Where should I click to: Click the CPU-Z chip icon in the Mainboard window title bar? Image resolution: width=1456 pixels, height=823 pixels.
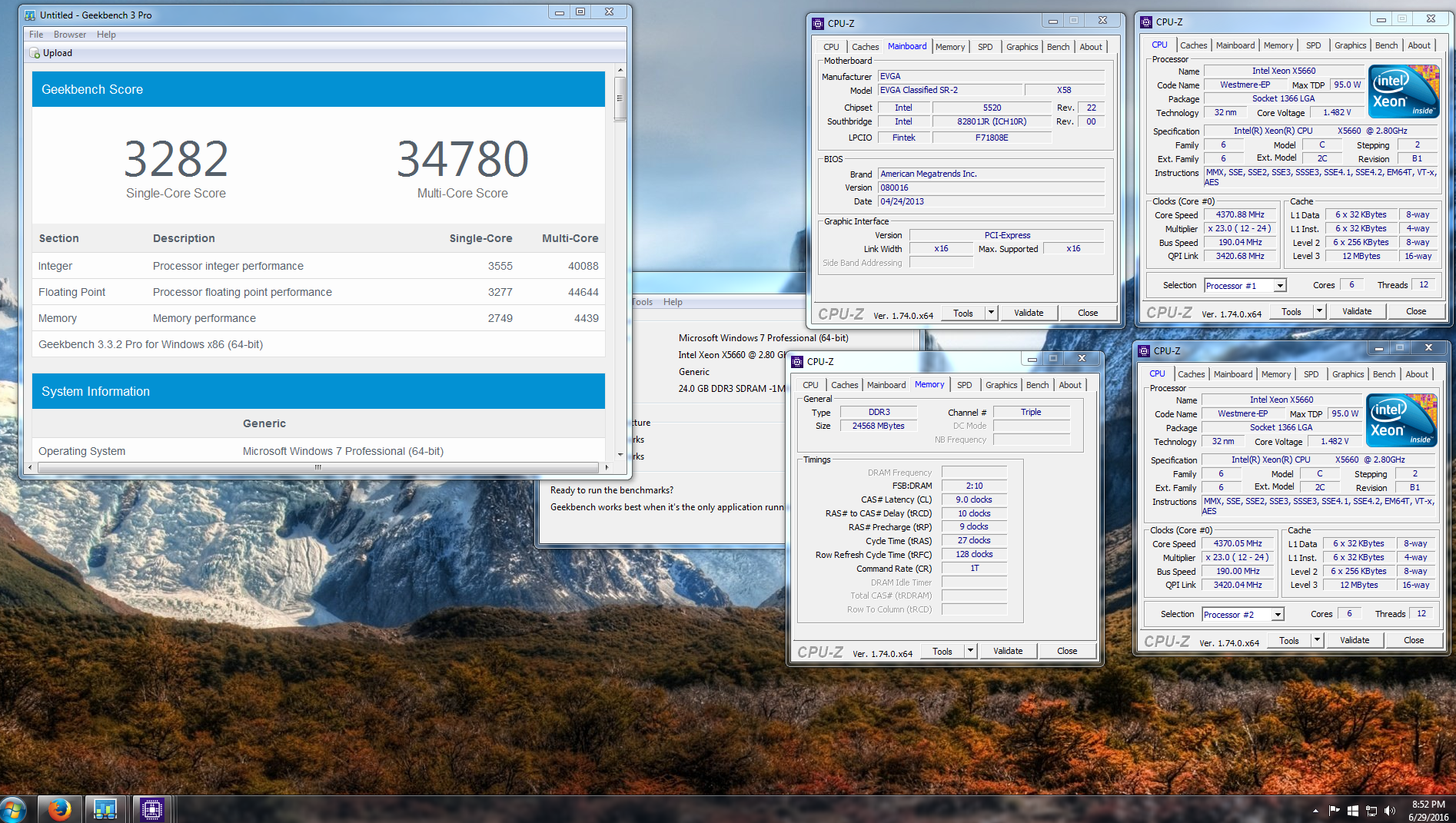(x=818, y=23)
